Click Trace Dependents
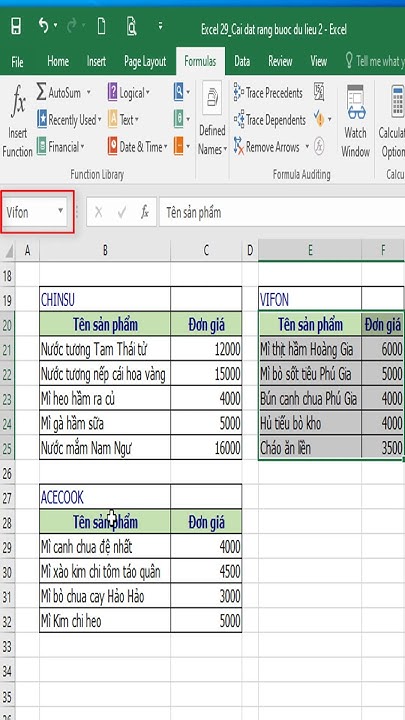 tap(270, 120)
